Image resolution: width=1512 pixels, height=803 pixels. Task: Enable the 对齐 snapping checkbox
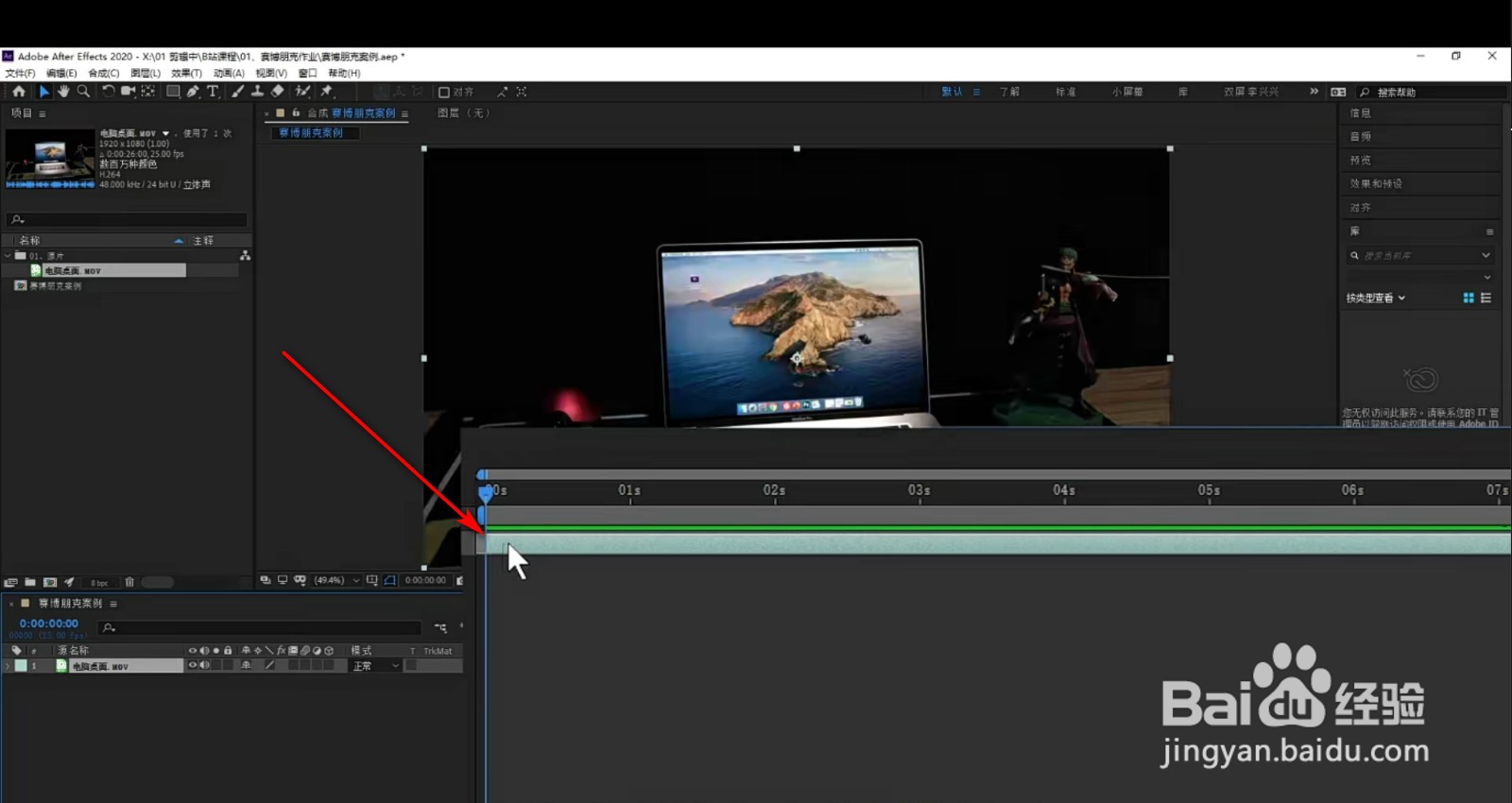pos(444,92)
